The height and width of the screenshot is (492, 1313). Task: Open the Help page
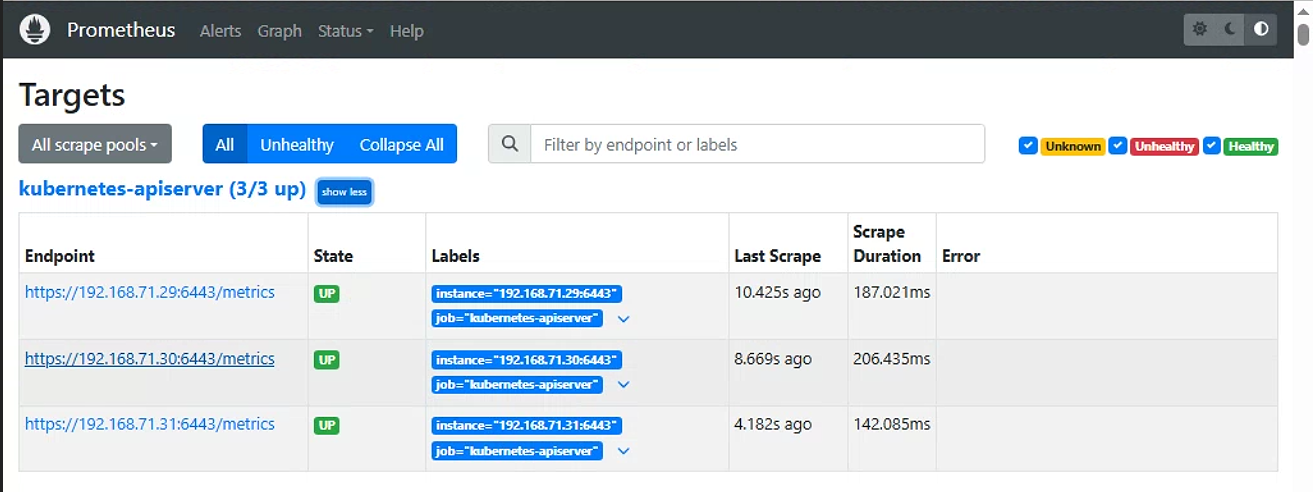tap(407, 31)
